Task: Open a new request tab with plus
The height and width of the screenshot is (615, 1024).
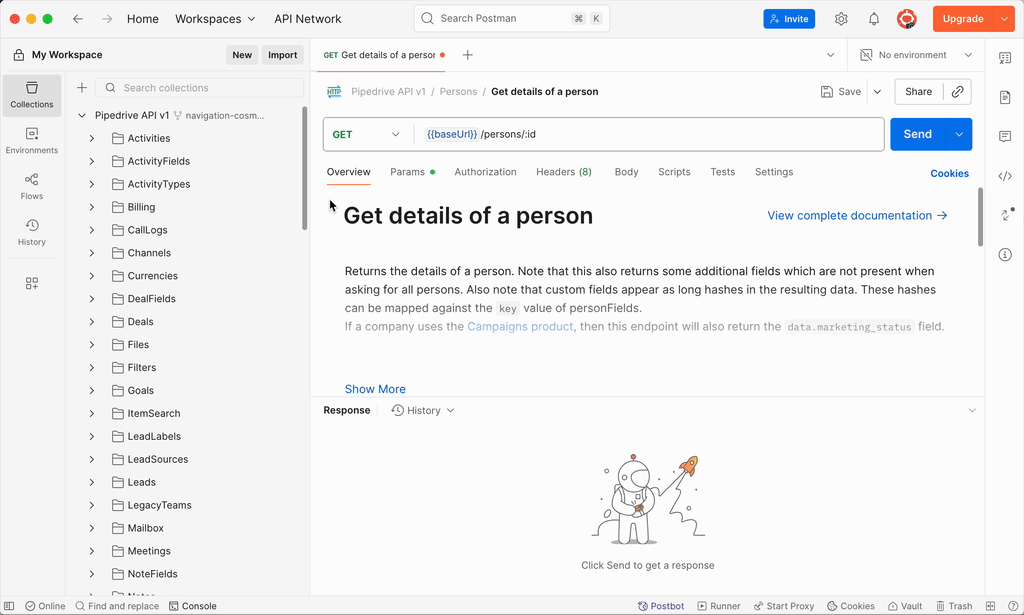Action: [468, 55]
